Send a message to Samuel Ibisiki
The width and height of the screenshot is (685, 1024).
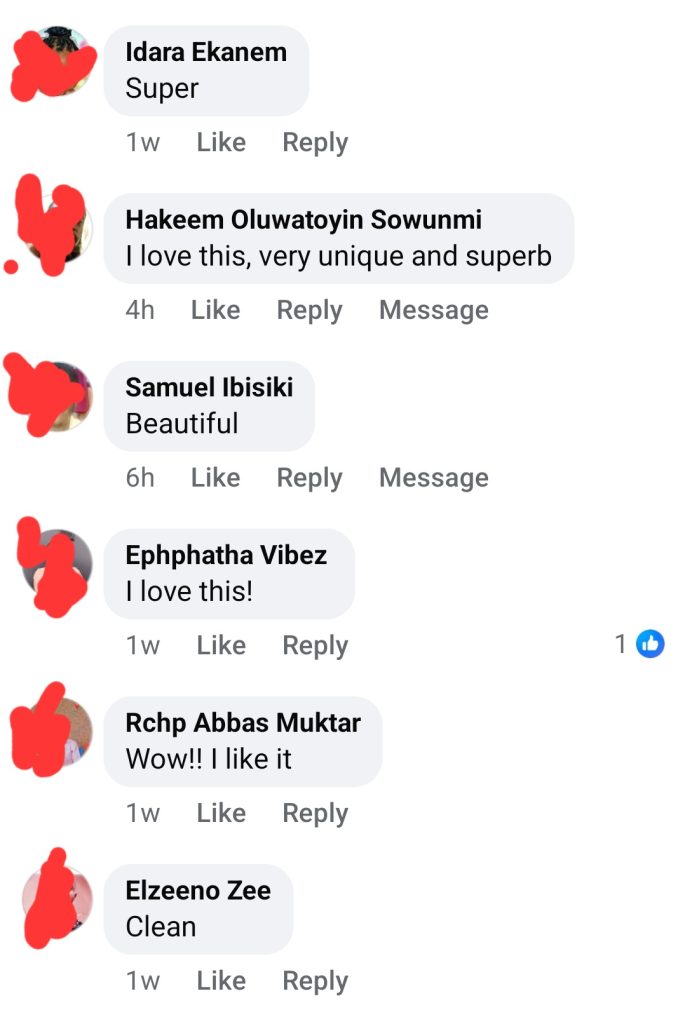pyautogui.click(x=433, y=479)
